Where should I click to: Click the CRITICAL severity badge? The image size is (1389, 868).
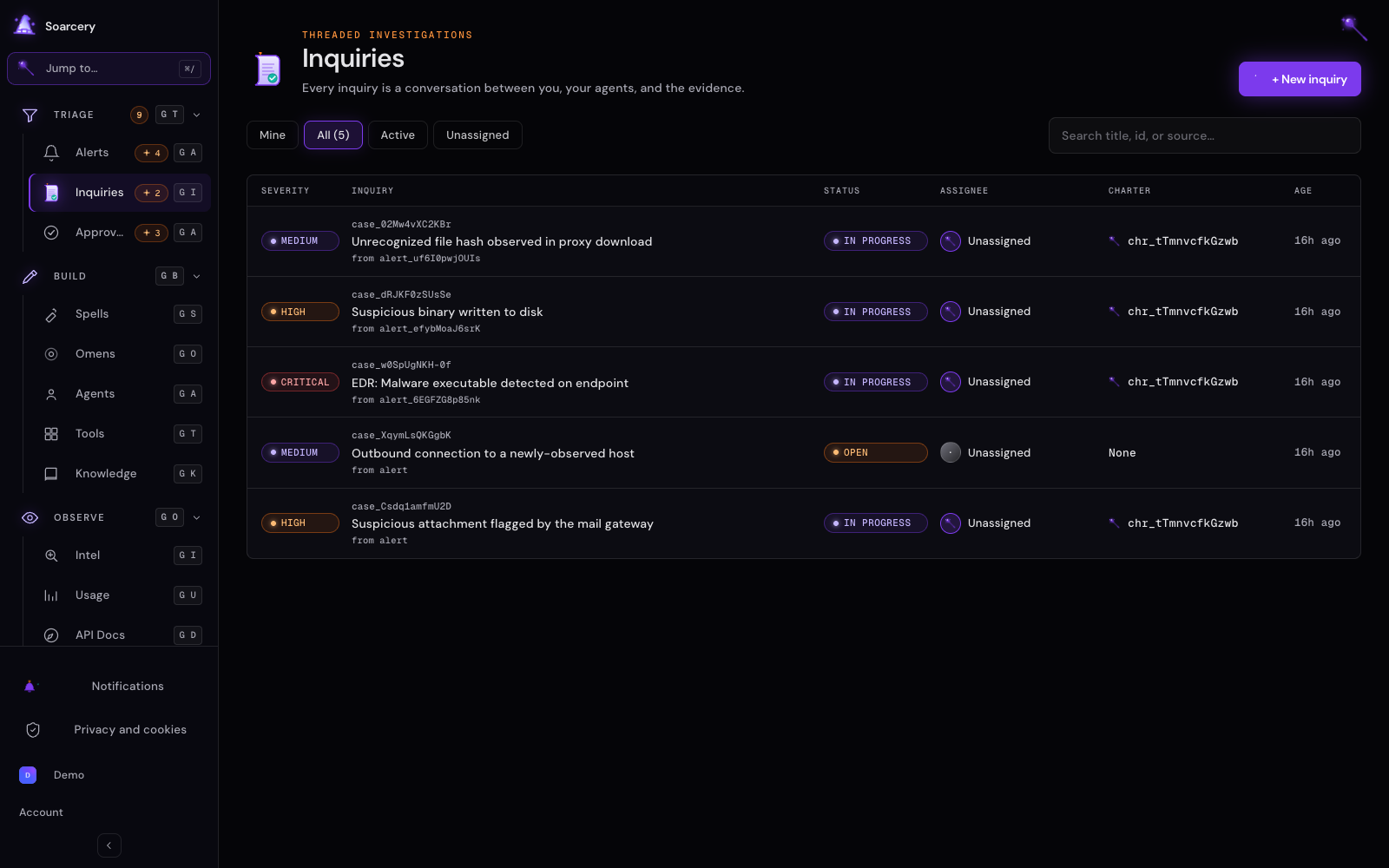tap(300, 382)
